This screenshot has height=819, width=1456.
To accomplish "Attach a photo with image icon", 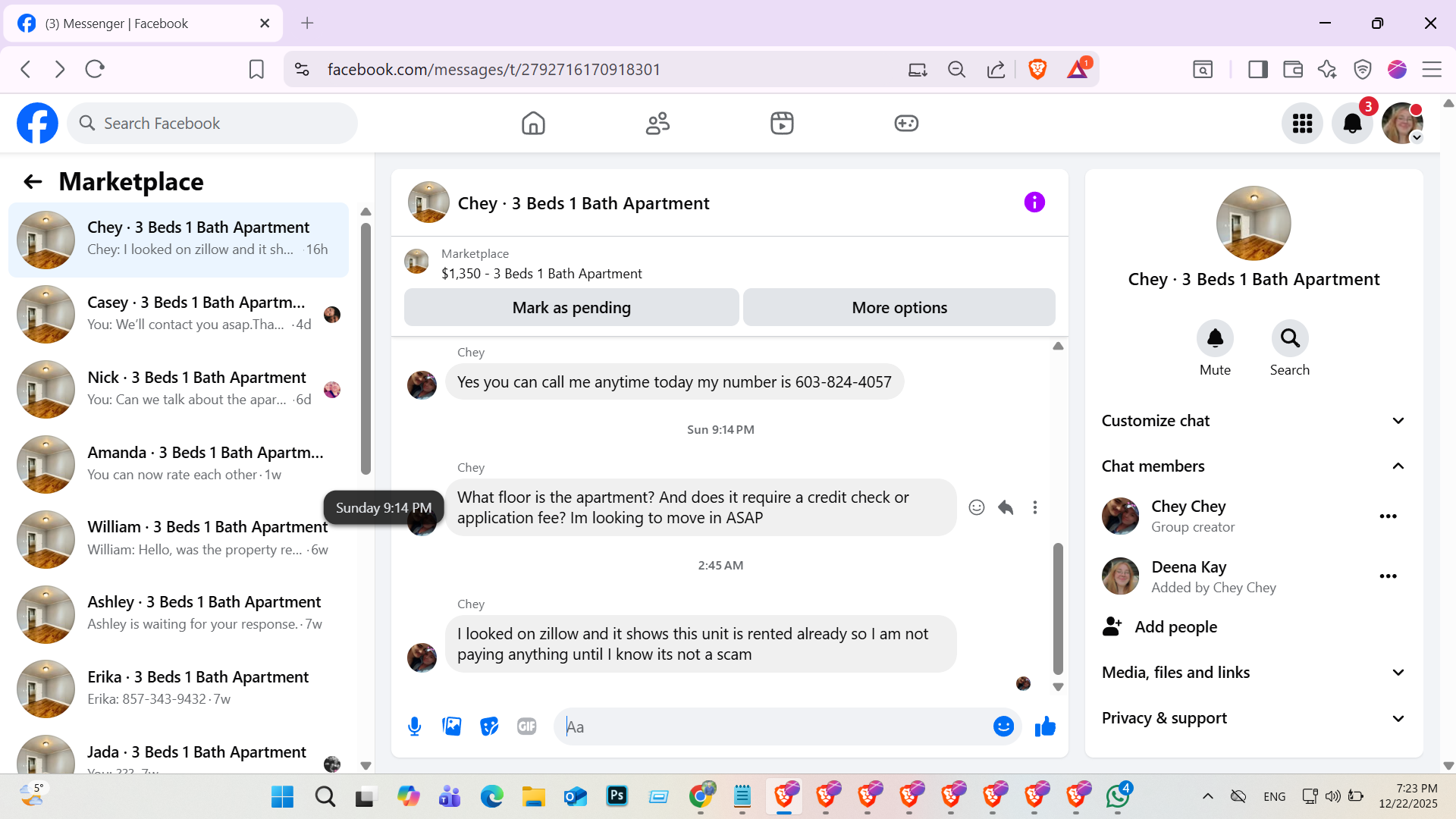I will pyautogui.click(x=452, y=726).
